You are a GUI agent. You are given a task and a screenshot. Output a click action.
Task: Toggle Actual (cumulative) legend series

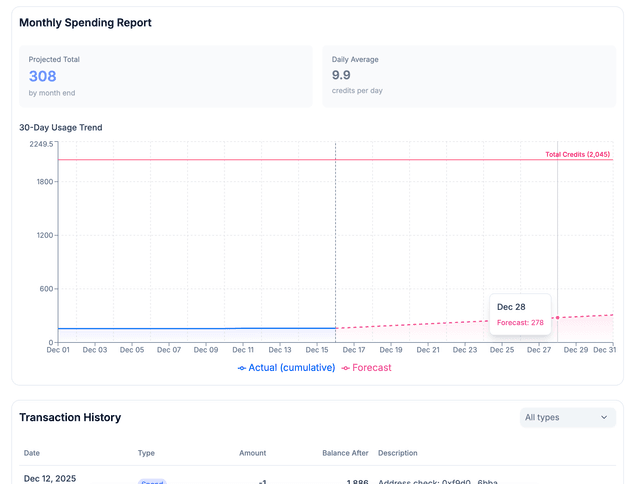coord(287,368)
